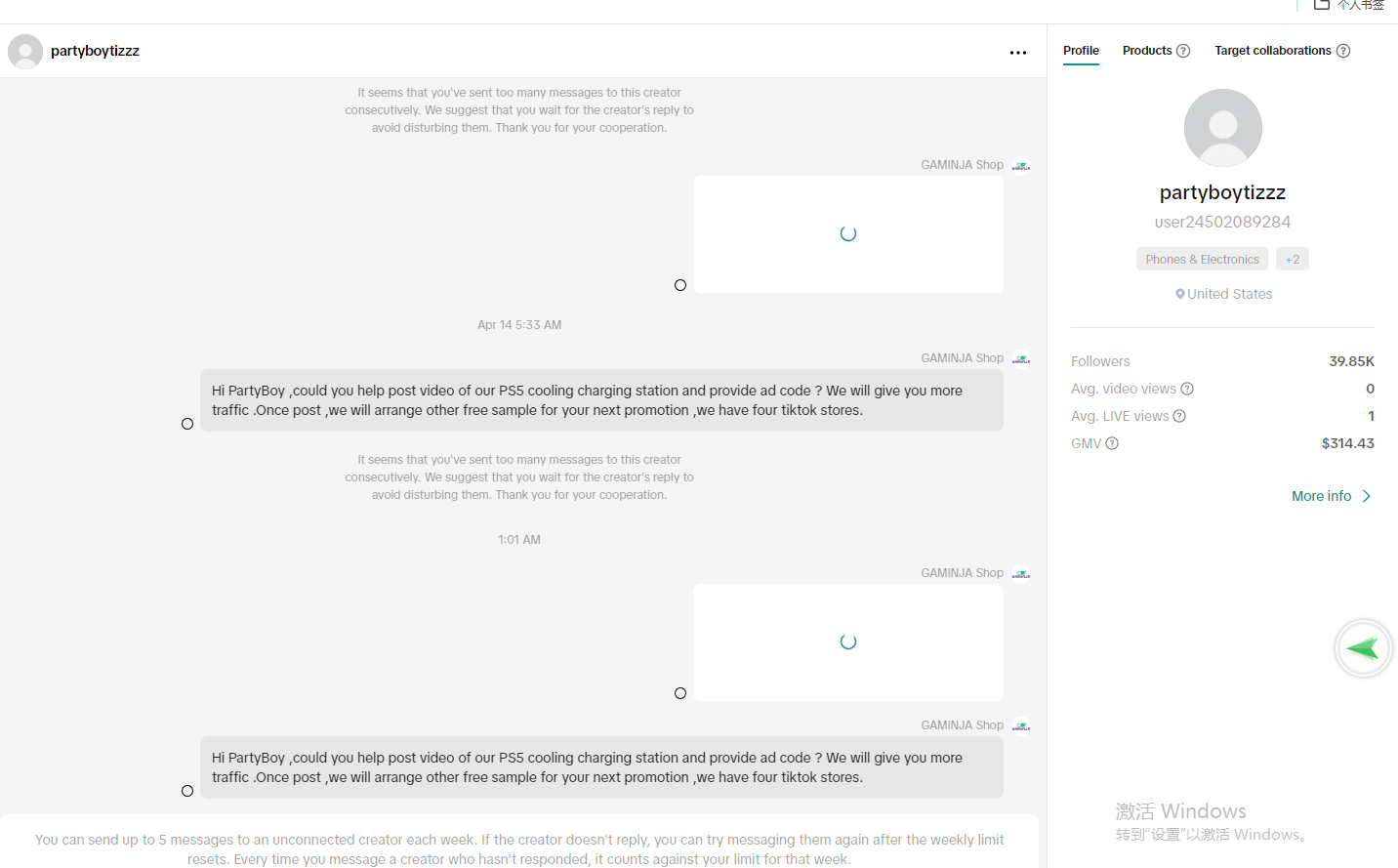
Task: Switch to the Products tab
Action: (1146, 51)
